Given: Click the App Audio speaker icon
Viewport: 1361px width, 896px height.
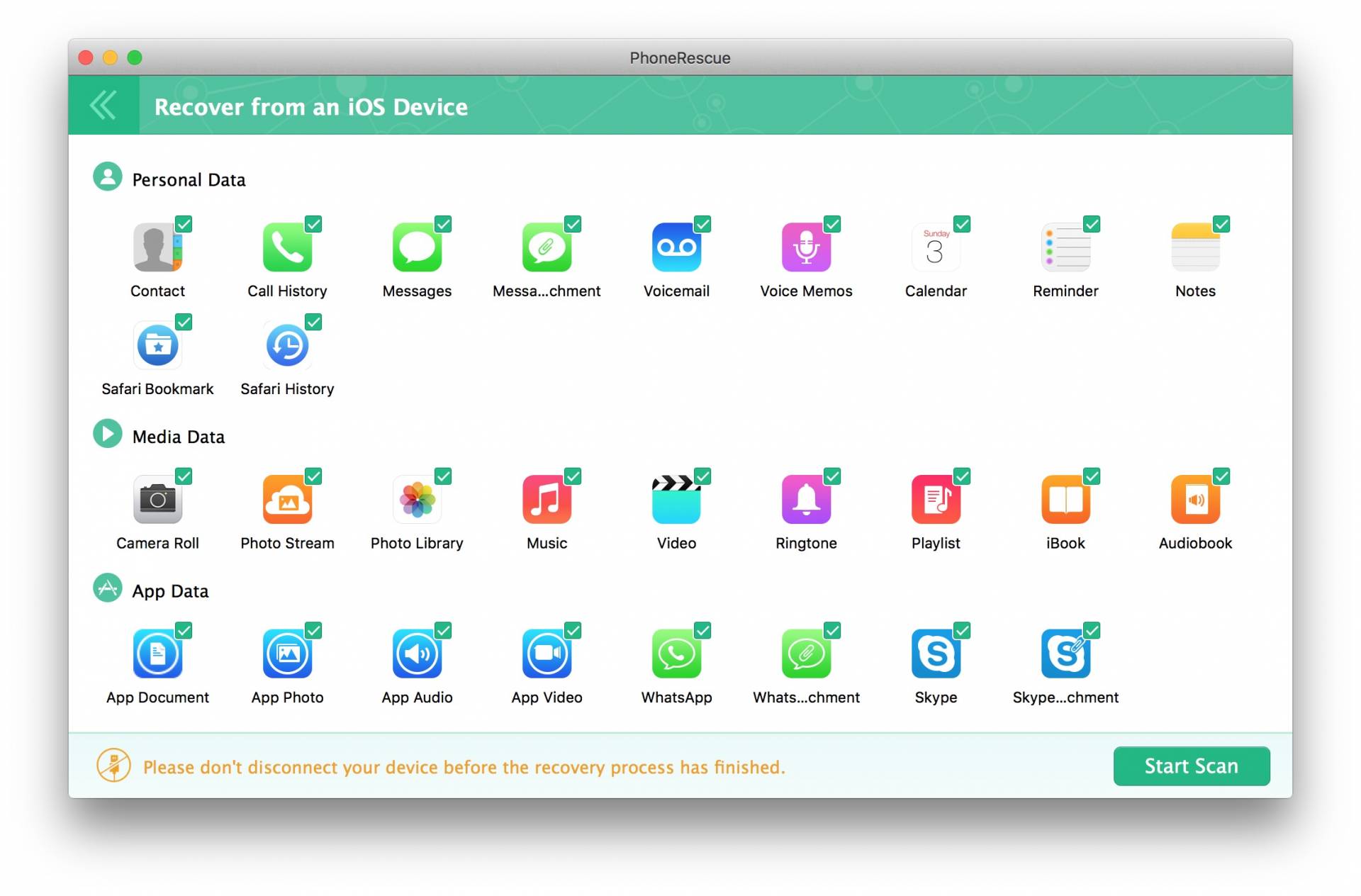Looking at the screenshot, I should (x=417, y=654).
